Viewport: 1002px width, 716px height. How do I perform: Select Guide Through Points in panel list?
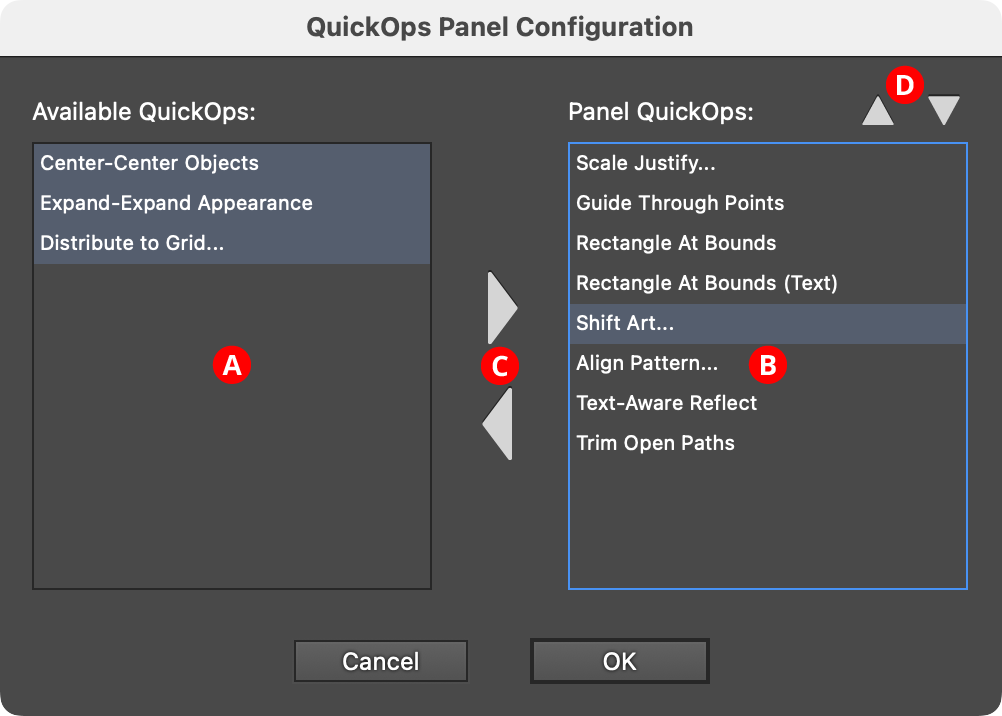click(x=680, y=203)
